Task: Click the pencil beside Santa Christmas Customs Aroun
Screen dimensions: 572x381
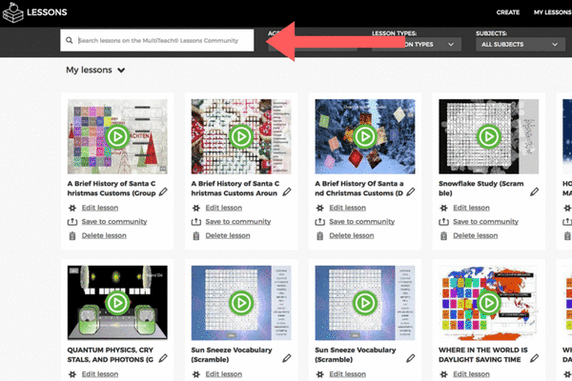Action: tap(287, 192)
